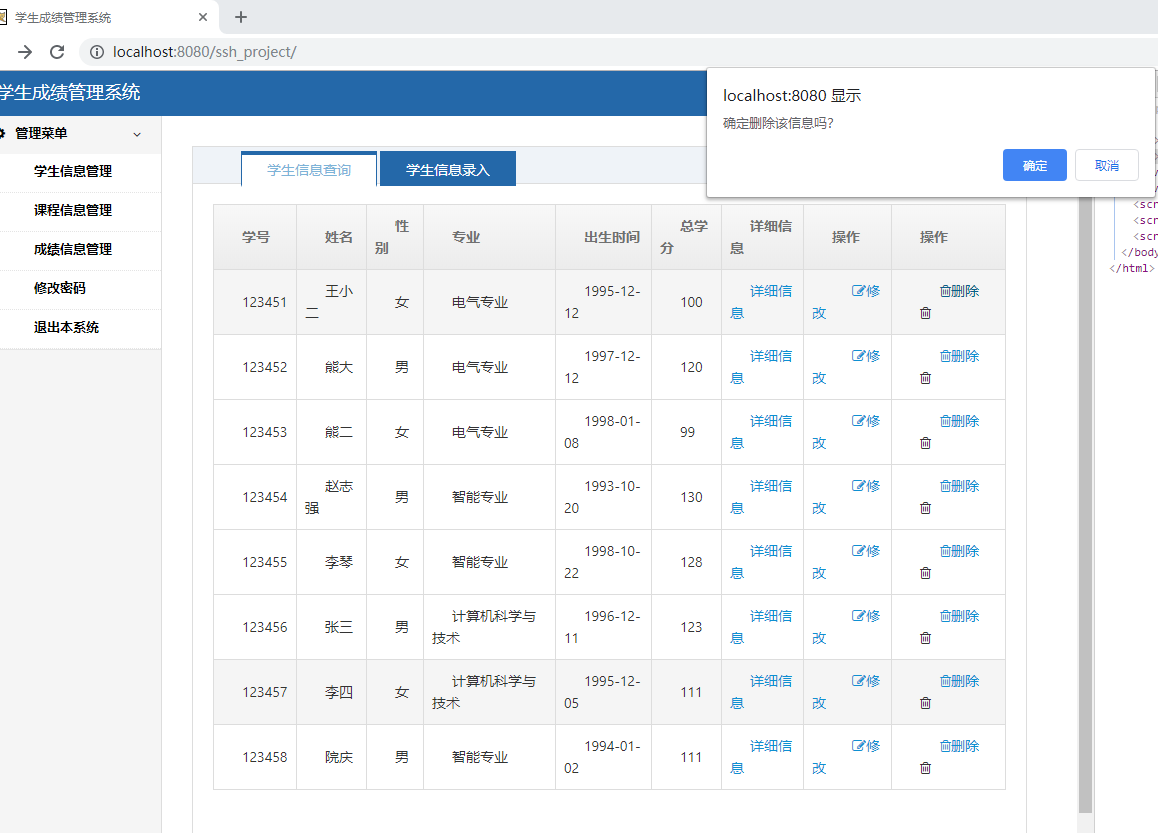Image resolution: width=1158 pixels, height=833 pixels.
Task: Open 详细信息 for student 123458
Action: [x=761, y=757]
